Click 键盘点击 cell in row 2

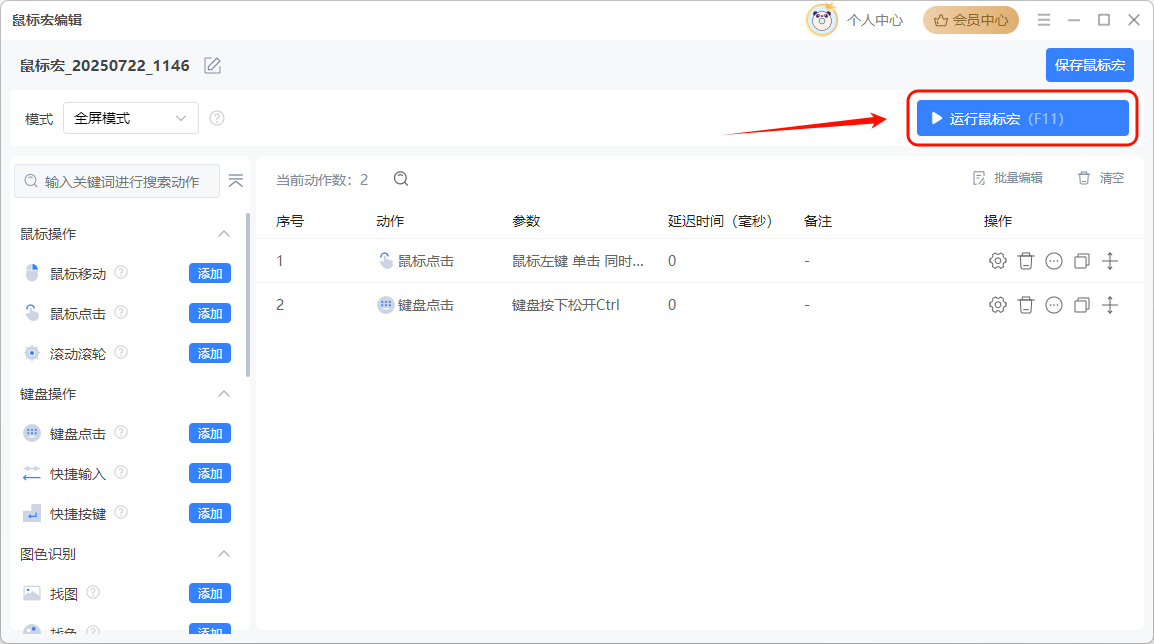click(x=416, y=305)
